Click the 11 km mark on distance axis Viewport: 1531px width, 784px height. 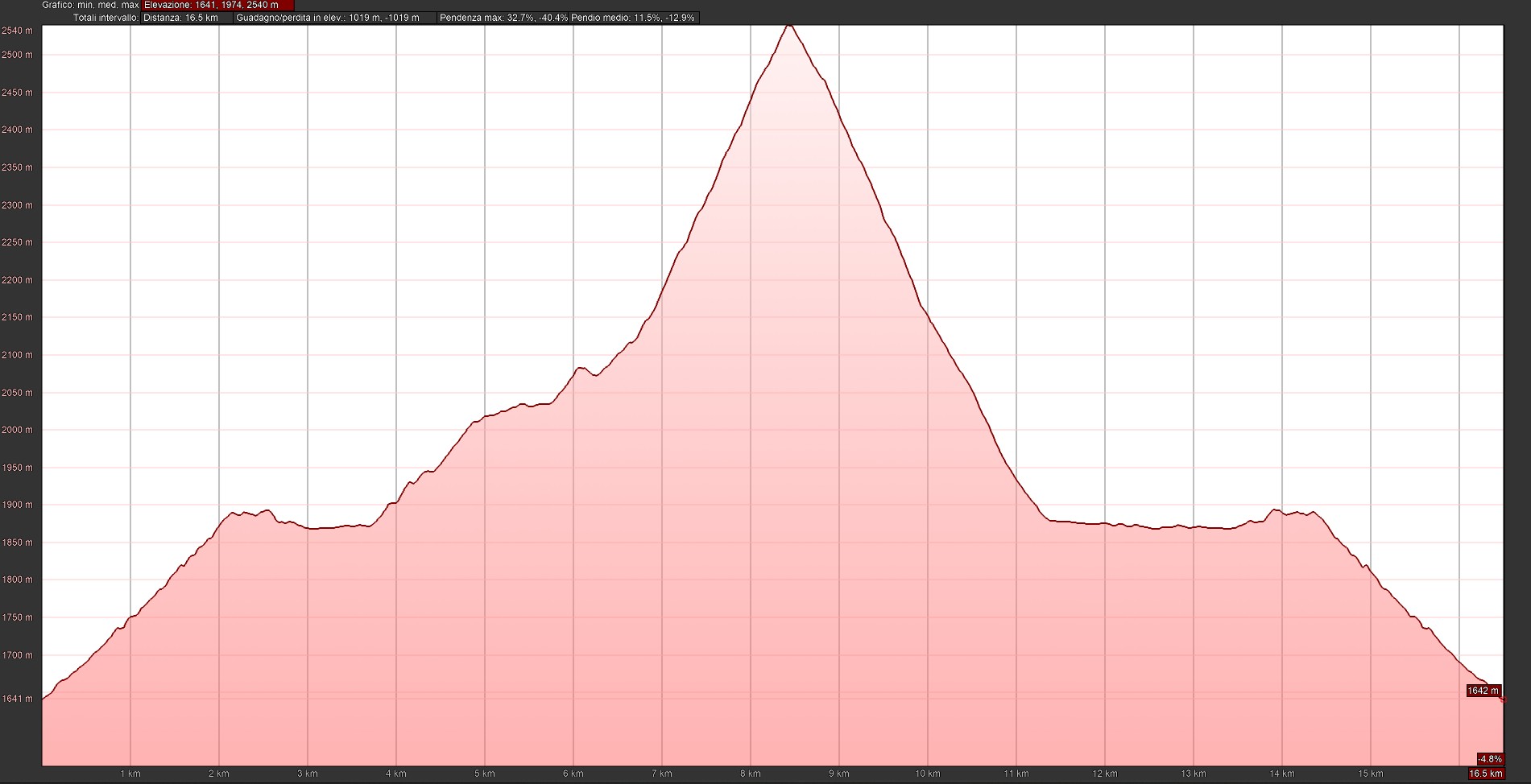1016,774
